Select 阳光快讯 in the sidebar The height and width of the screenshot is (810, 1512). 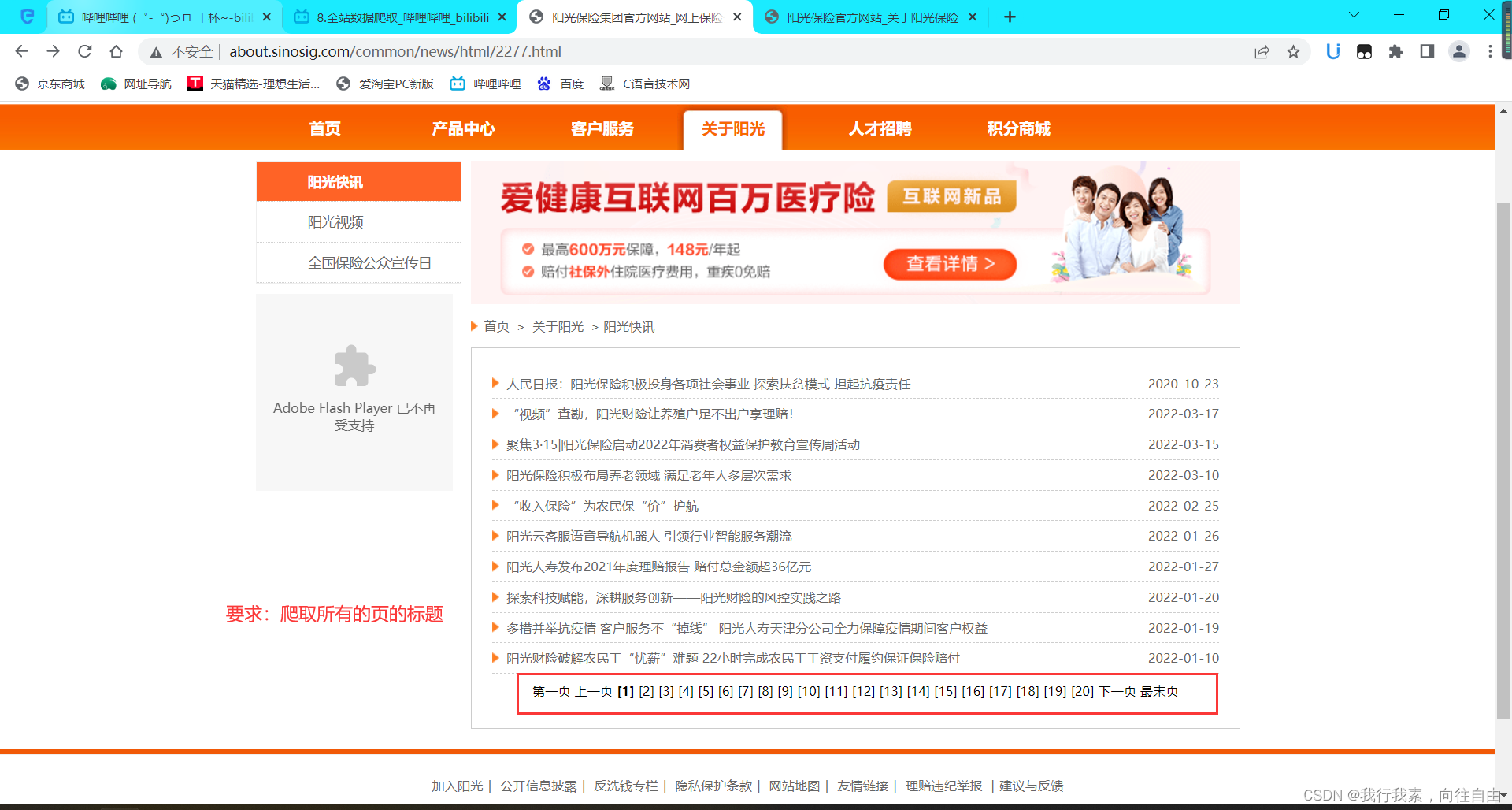click(358, 181)
